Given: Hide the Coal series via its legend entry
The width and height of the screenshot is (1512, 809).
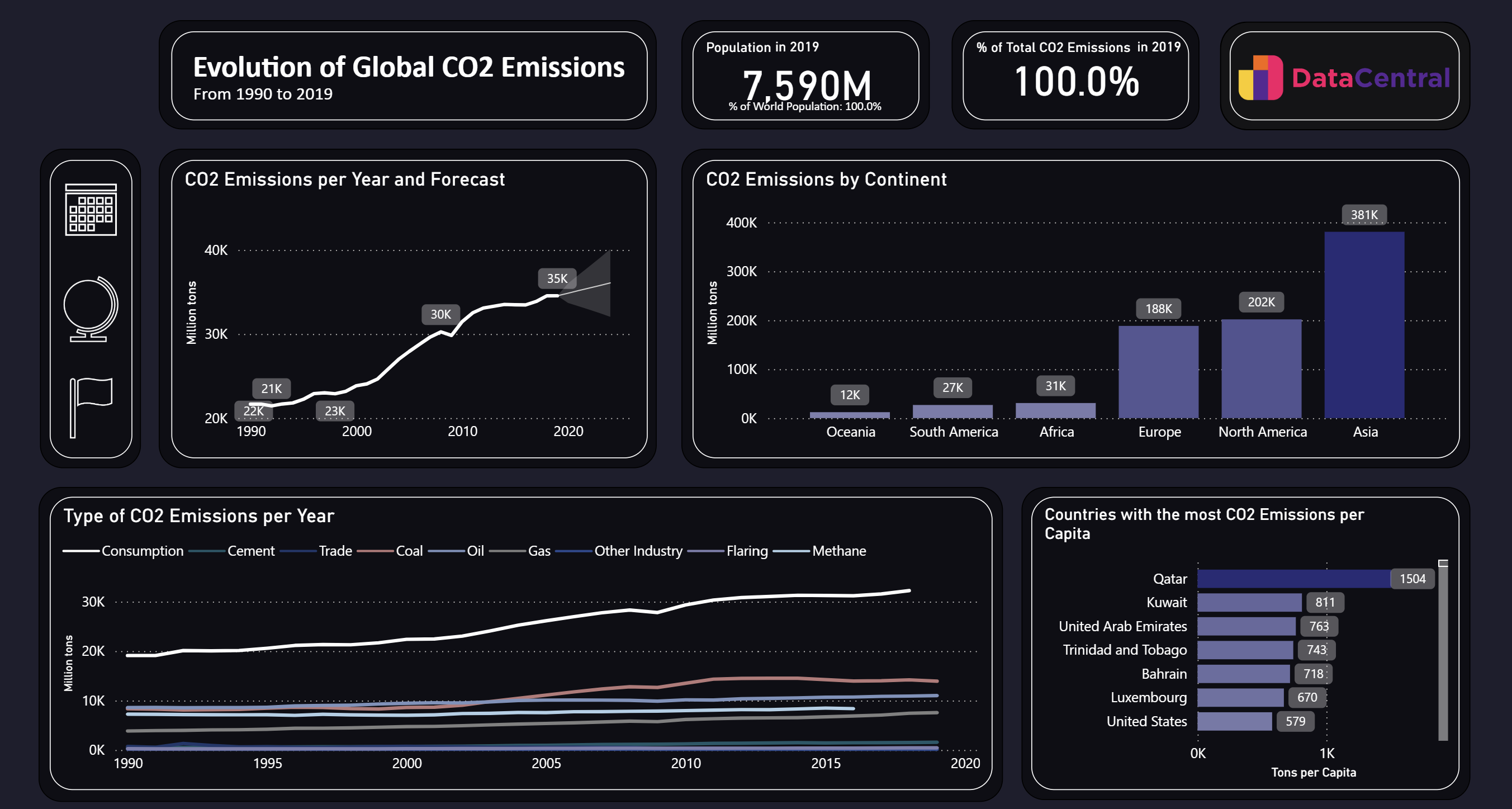Looking at the screenshot, I should coord(410,551).
